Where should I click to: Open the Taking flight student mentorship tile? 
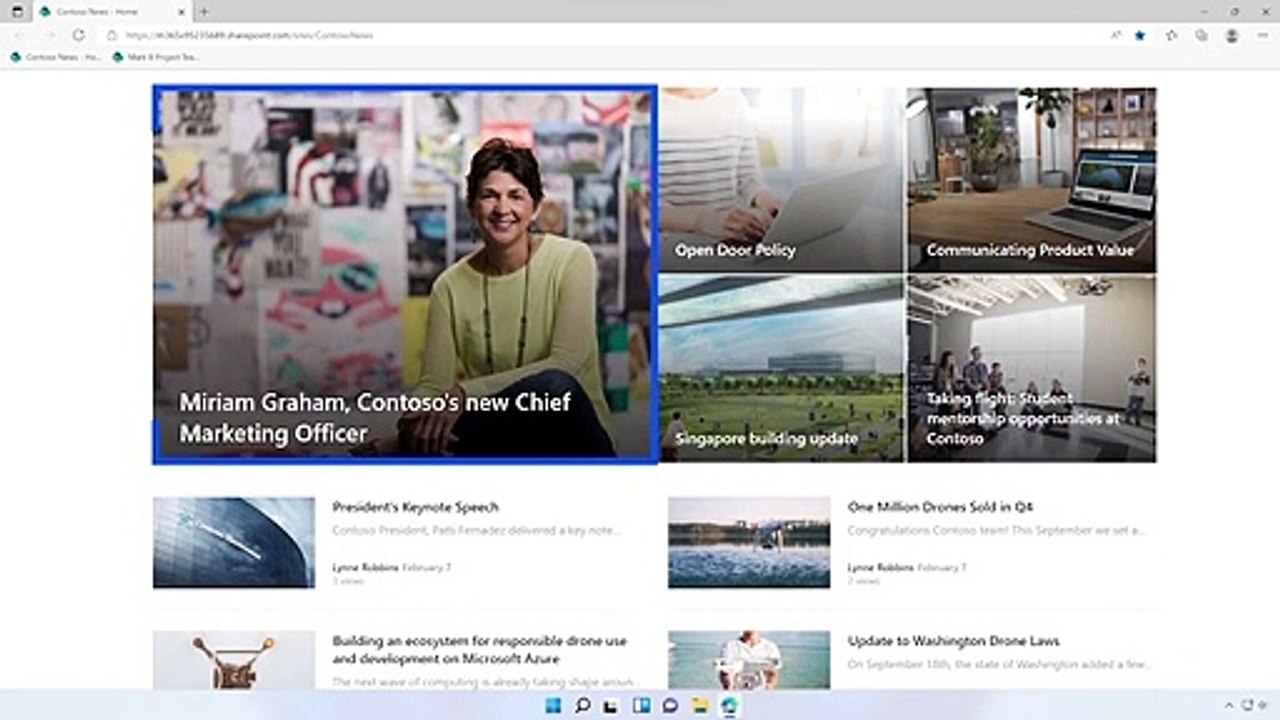point(1031,369)
